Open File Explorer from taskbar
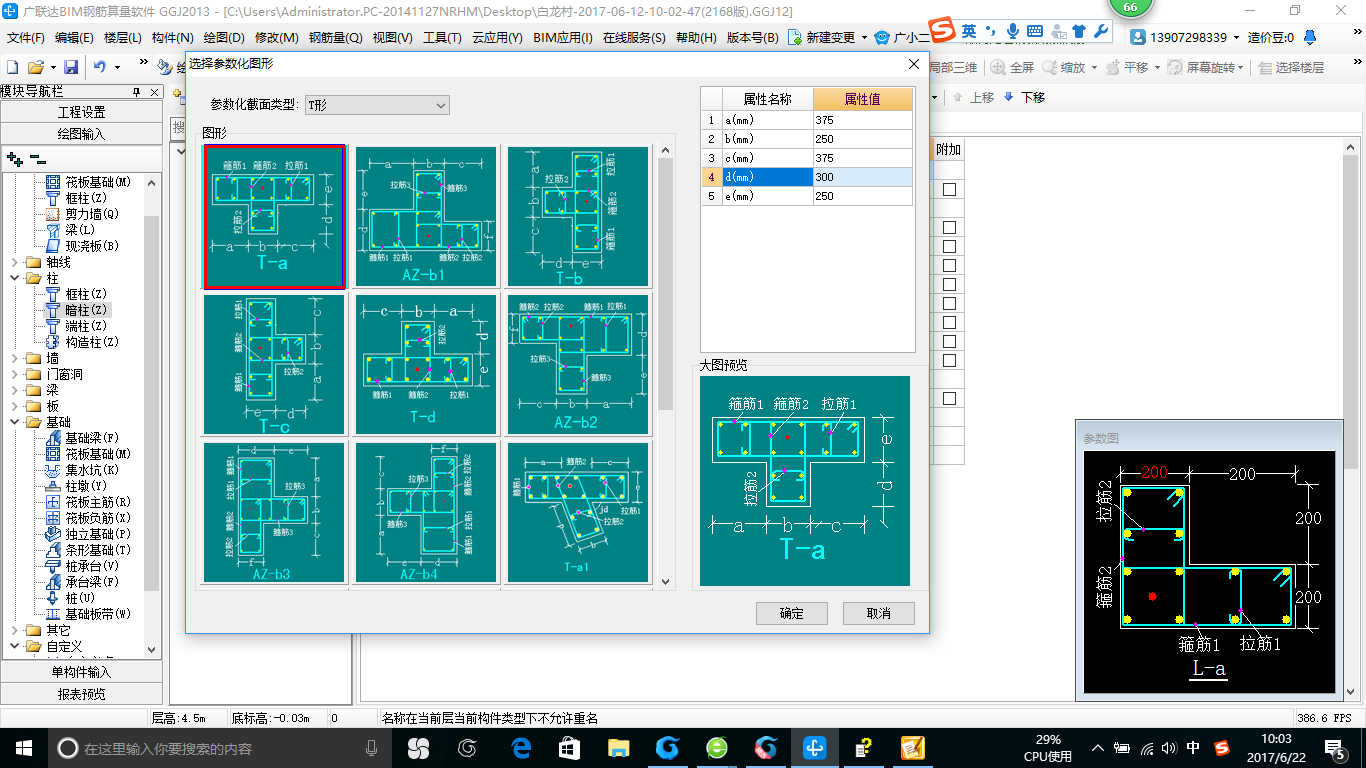1366x768 pixels. click(619, 747)
